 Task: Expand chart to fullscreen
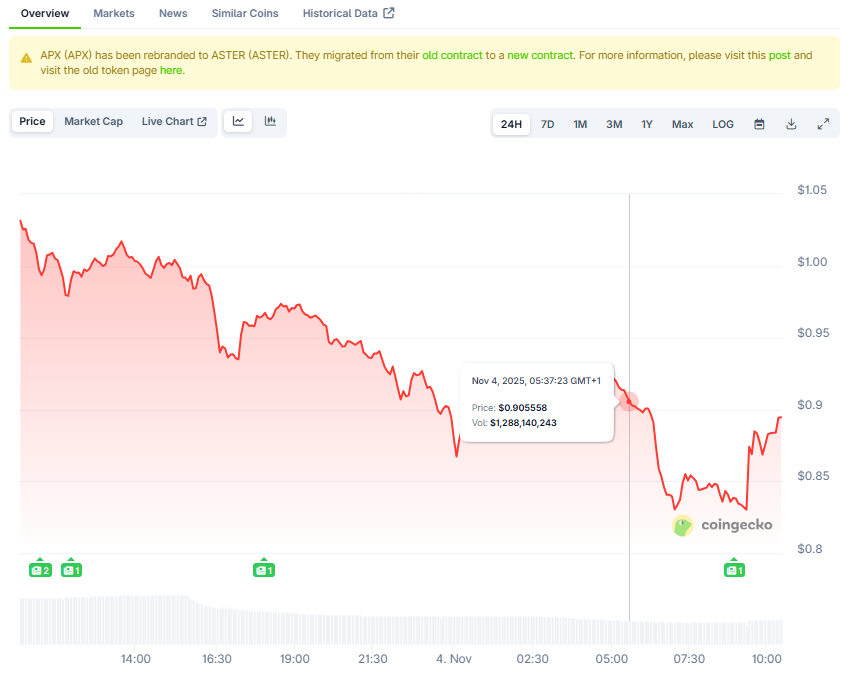pos(823,124)
